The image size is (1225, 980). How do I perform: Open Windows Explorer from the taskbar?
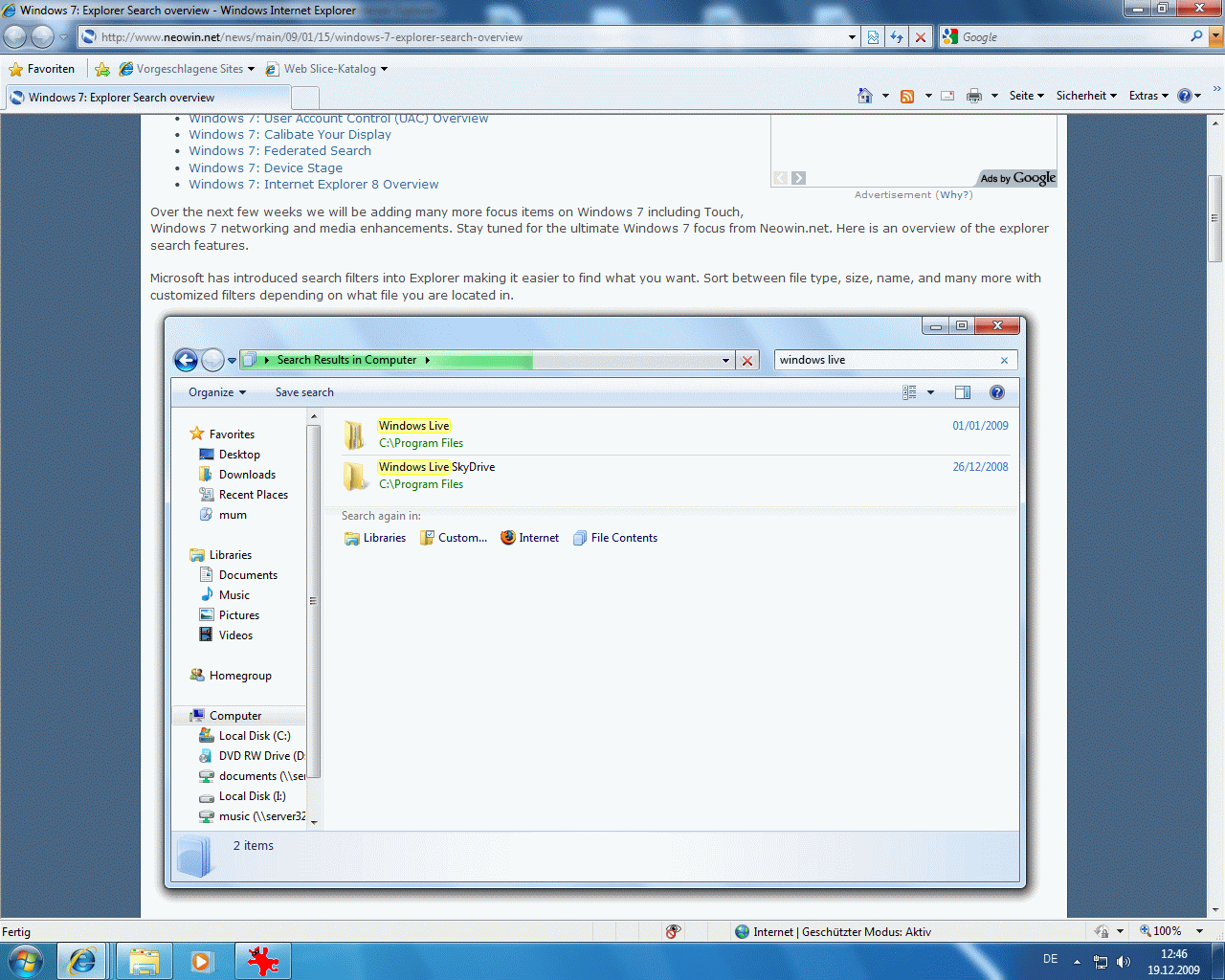145,961
